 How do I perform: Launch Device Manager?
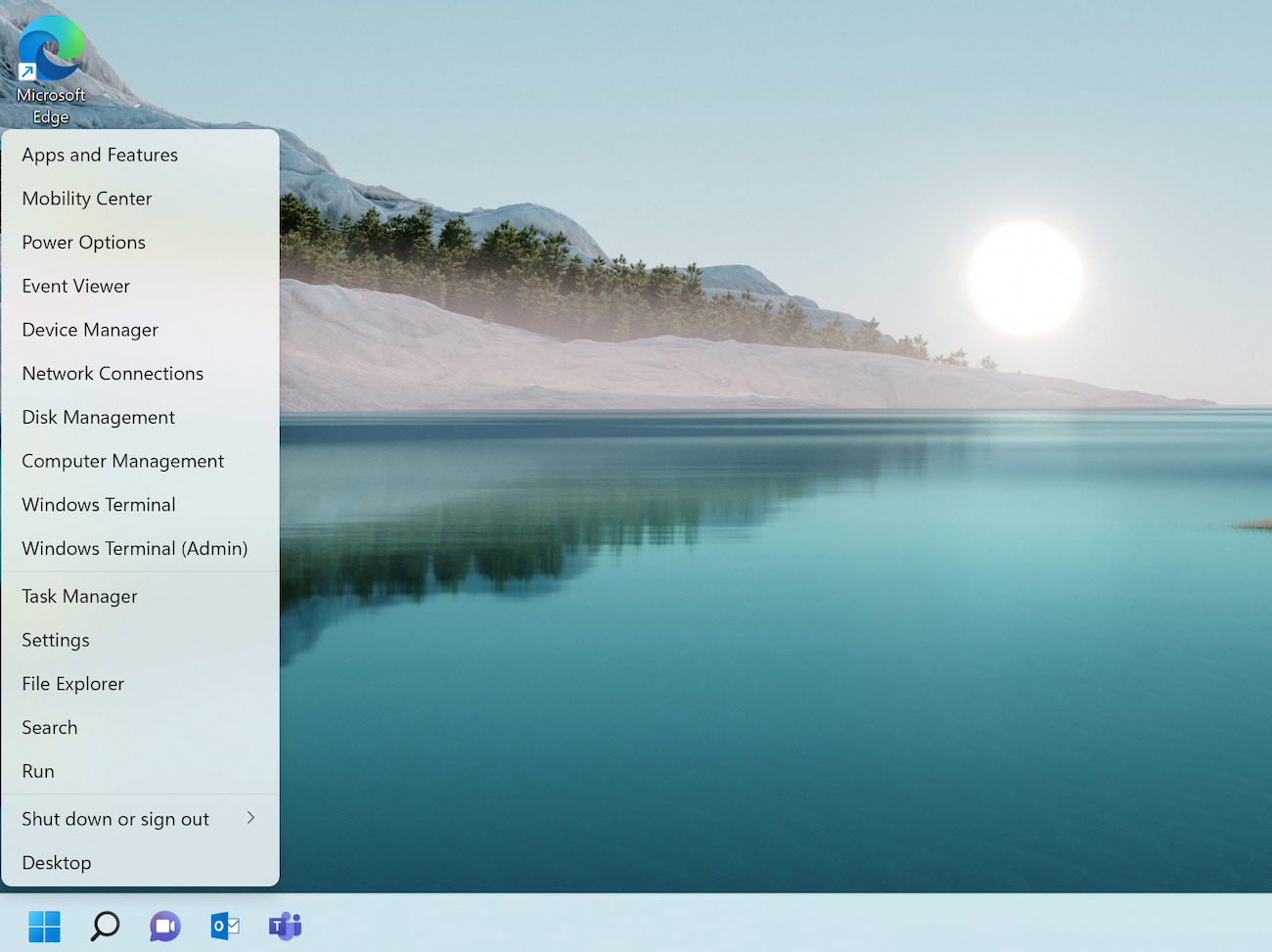coord(90,330)
